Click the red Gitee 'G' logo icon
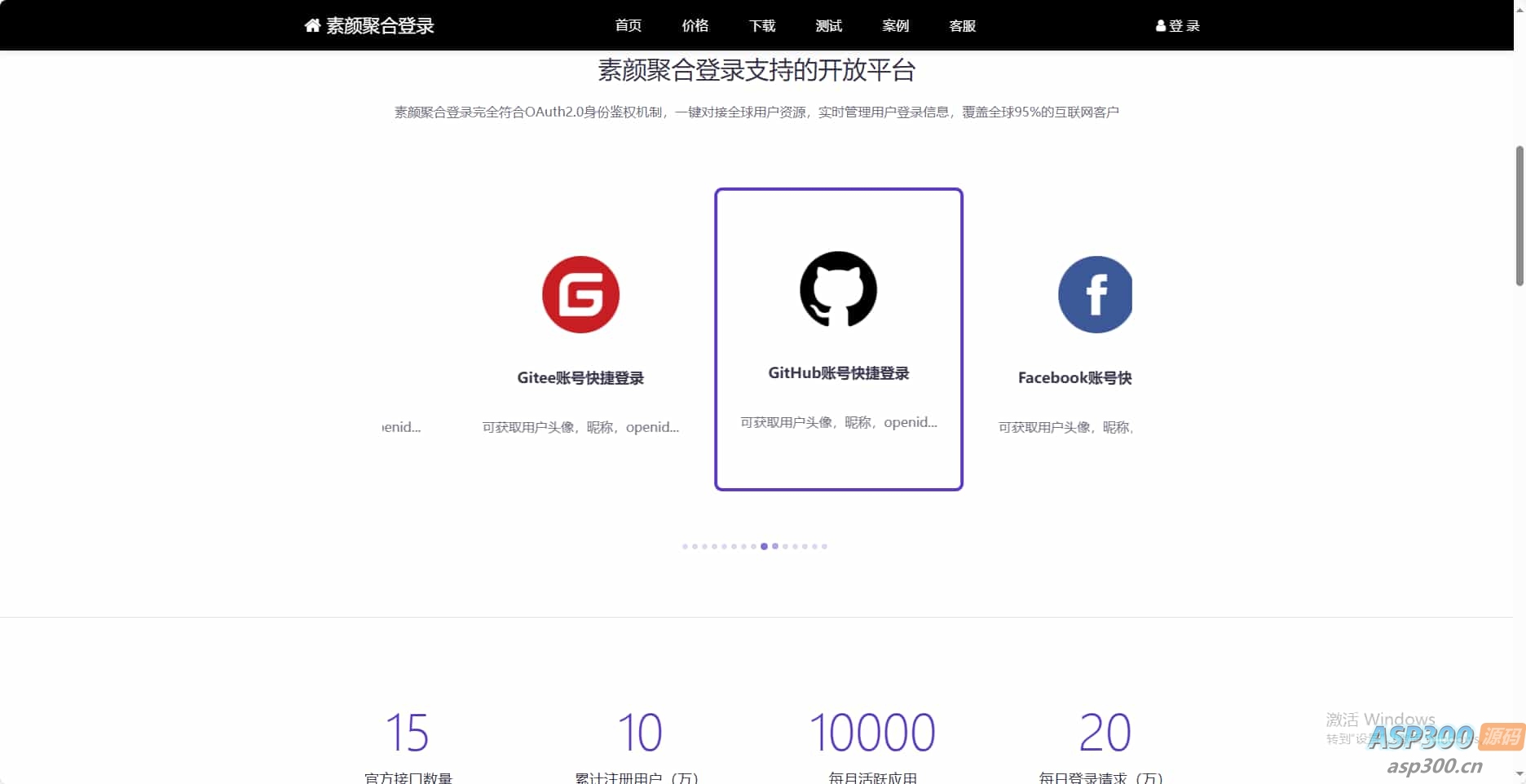This screenshot has width=1526, height=784. click(580, 294)
